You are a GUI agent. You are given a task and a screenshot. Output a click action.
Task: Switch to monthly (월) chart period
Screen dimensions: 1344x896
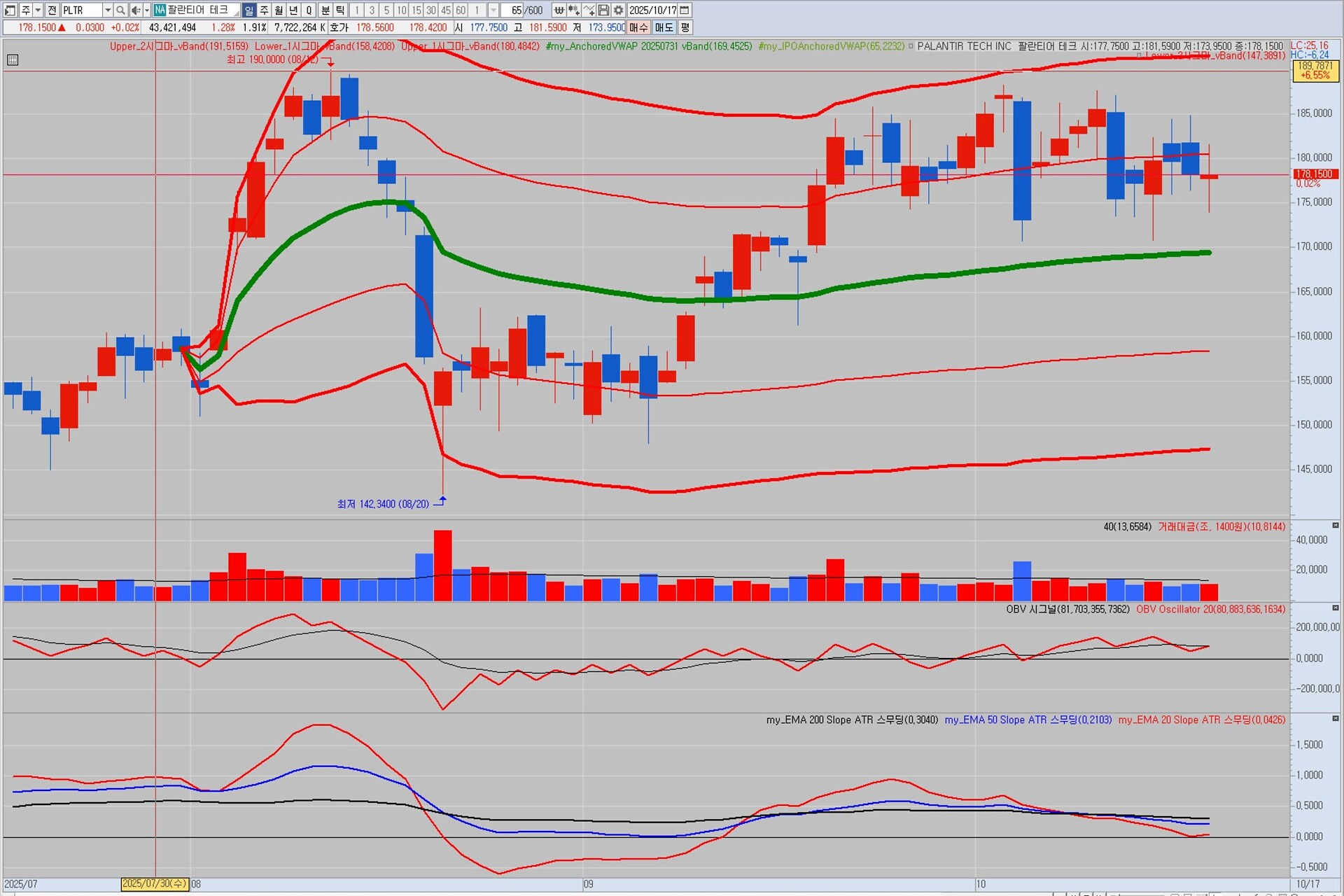pos(279,10)
